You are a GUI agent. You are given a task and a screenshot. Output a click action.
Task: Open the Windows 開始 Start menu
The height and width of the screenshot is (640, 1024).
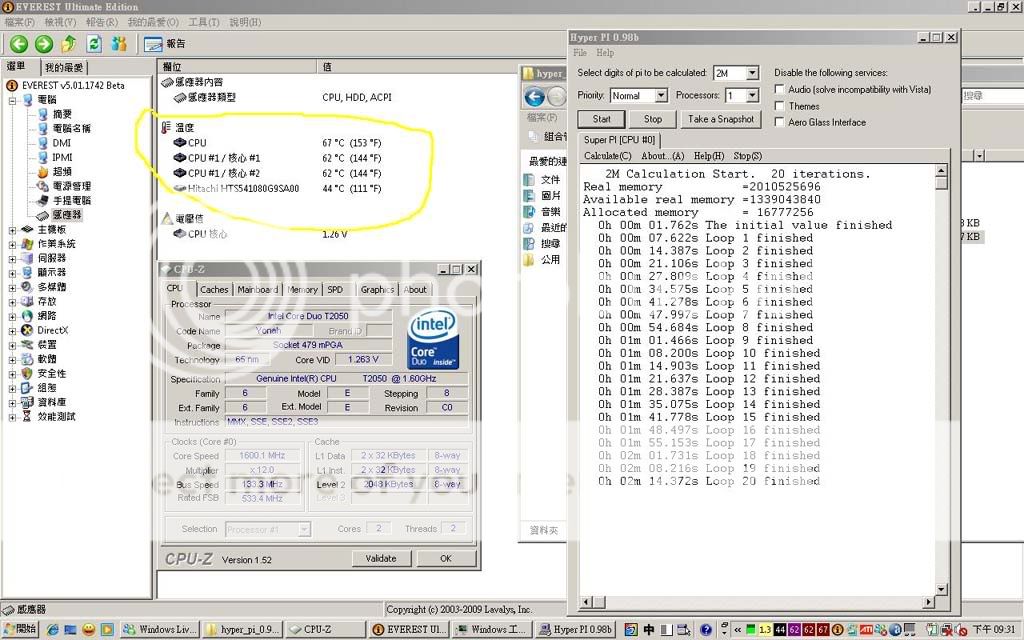pyautogui.click(x=21, y=630)
